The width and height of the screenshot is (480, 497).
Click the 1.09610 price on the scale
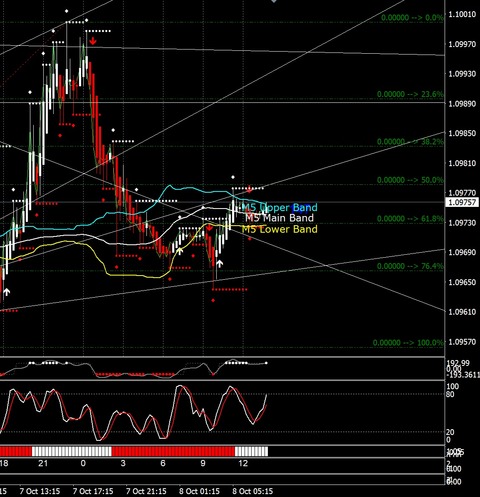462,312
